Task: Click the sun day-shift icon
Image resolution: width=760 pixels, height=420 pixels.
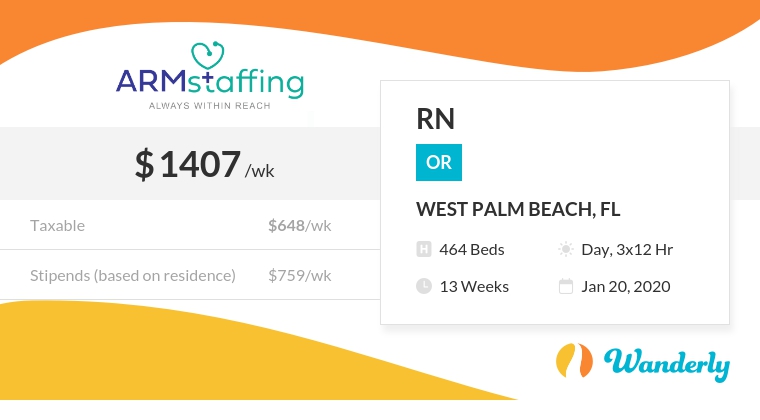Action: (566, 249)
